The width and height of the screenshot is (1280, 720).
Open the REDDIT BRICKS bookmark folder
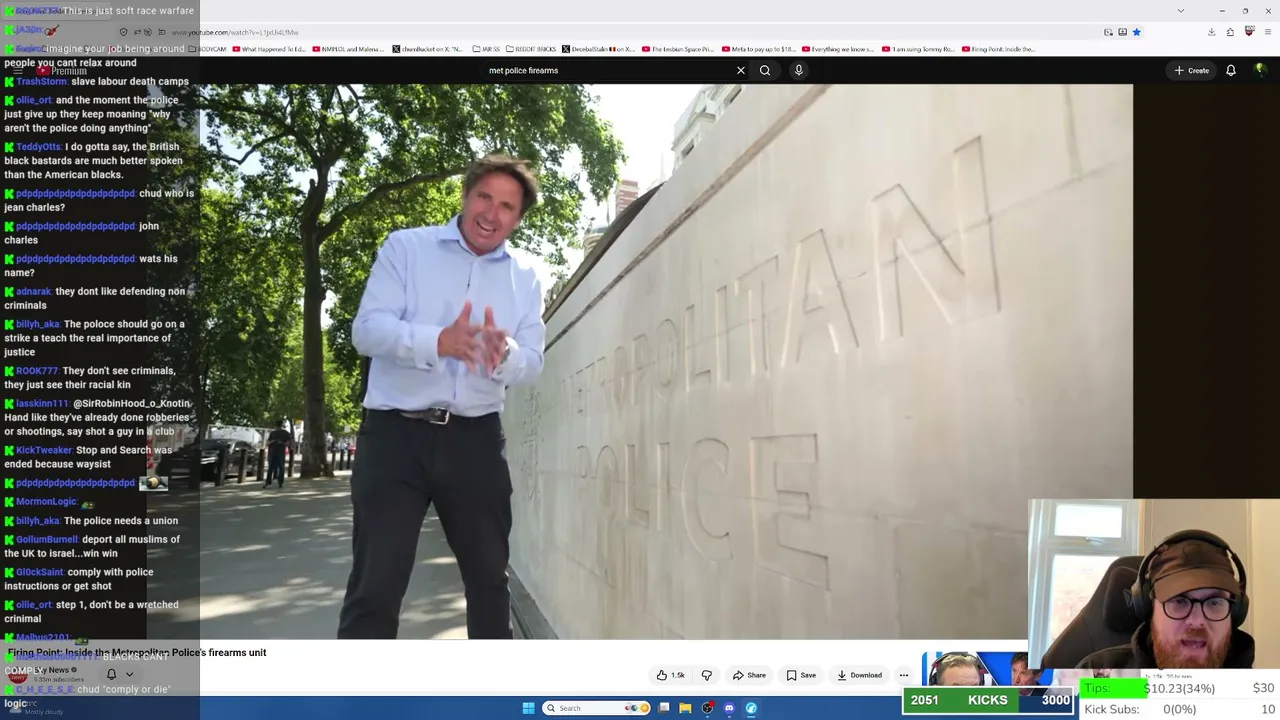coord(530,49)
